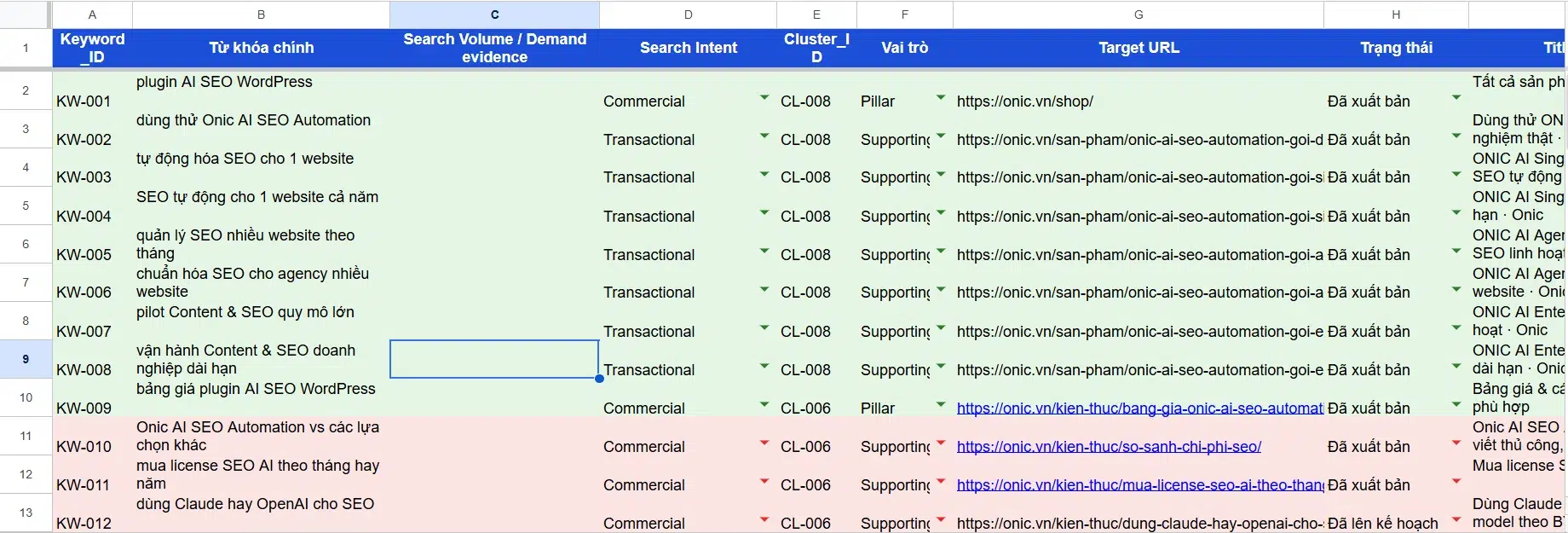1568x533 pixels.
Task: Select the 'Đã lên kế hoạch' cell
Action: [x=1396, y=513]
